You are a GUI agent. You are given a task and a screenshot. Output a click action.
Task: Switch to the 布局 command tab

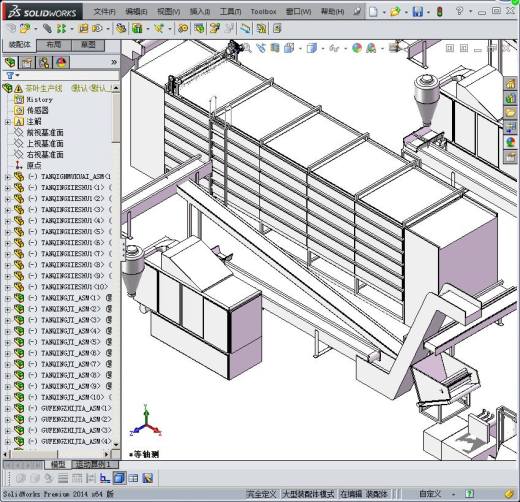pos(54,45)
